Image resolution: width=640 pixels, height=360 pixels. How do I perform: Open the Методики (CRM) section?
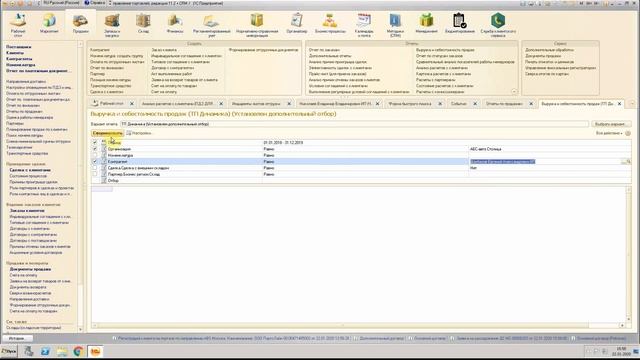395,24
